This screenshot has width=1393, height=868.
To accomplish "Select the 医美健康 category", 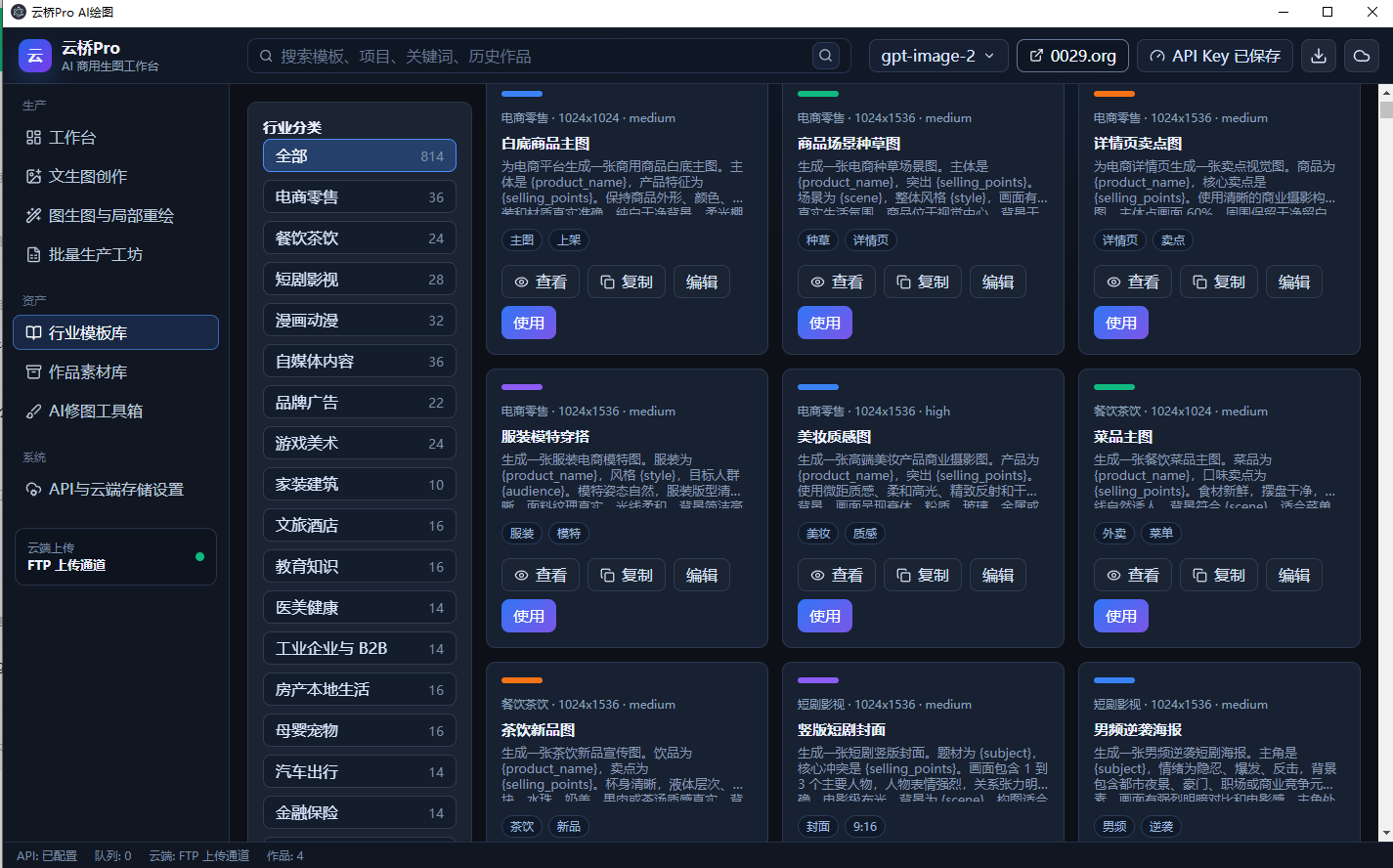I will [x=360, y=607].
